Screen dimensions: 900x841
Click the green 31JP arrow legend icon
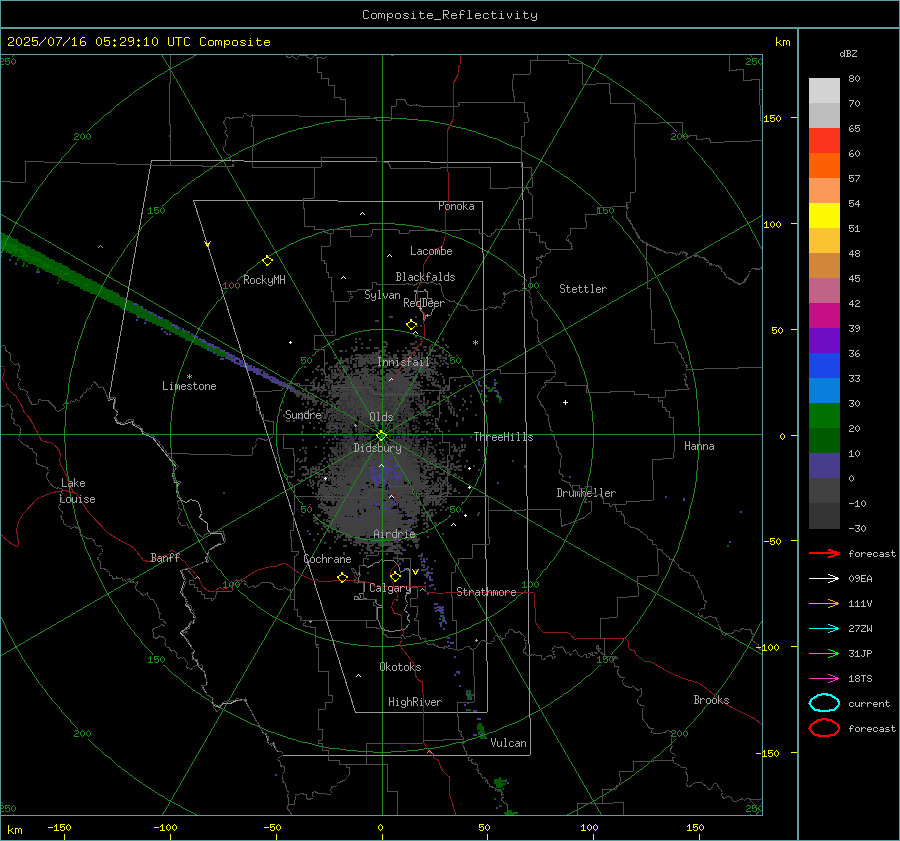(824, 653)
